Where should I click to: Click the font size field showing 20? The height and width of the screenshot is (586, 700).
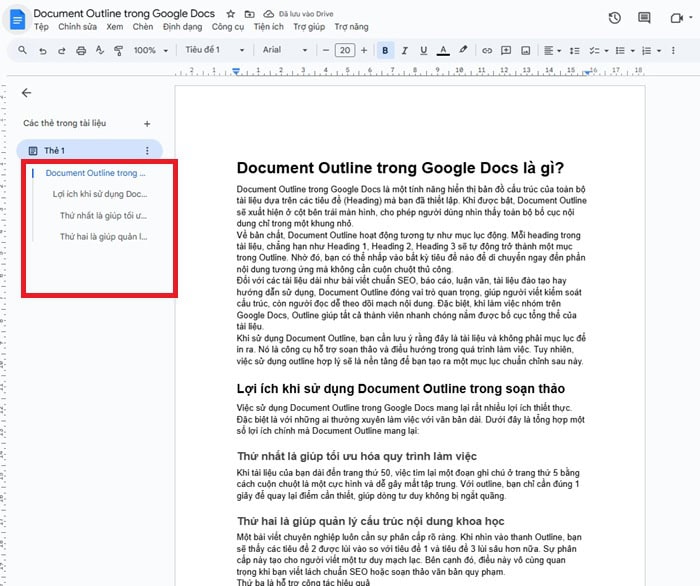[345, 50]
